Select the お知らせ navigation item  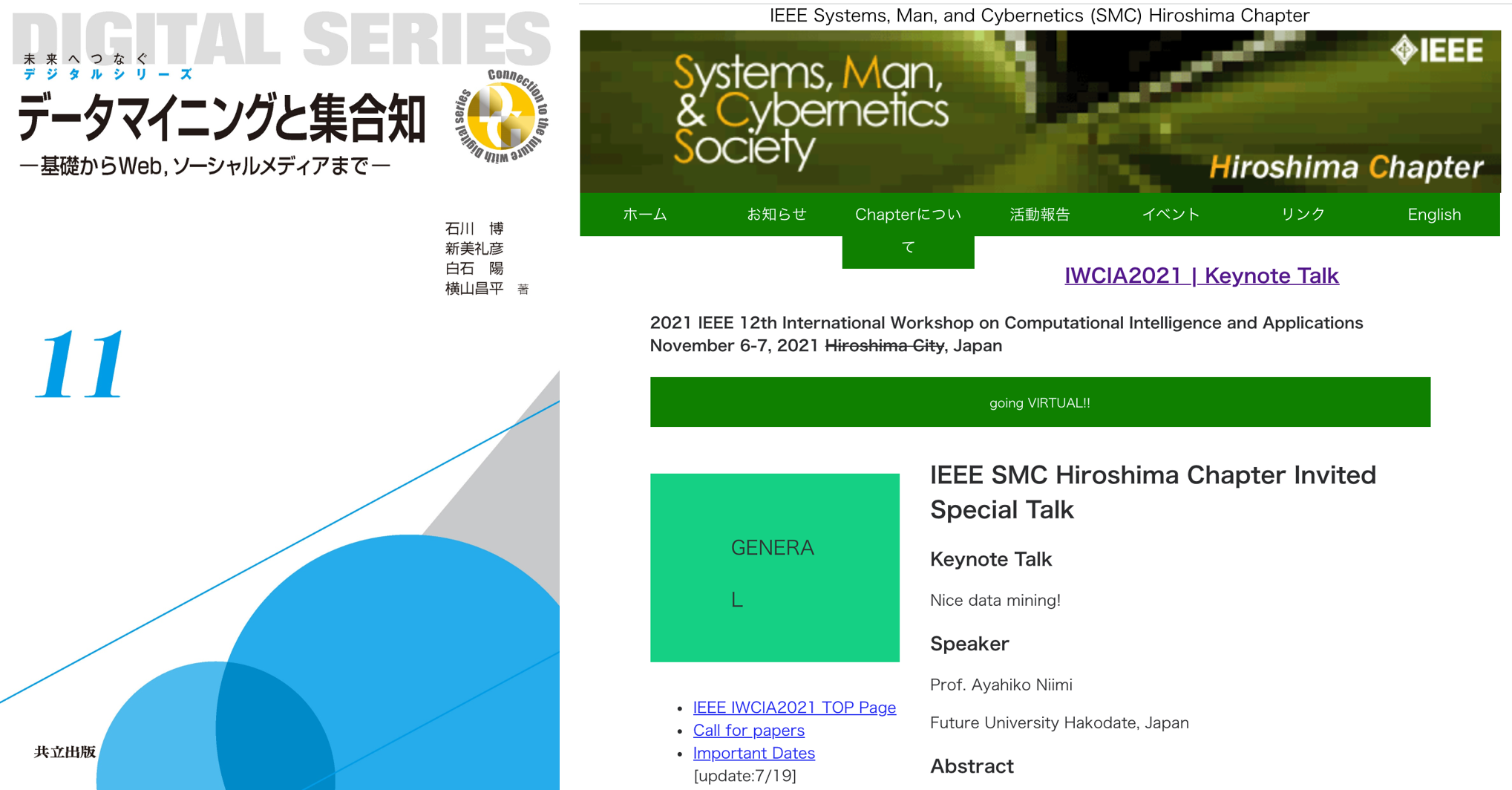click(x=776, y=215)
